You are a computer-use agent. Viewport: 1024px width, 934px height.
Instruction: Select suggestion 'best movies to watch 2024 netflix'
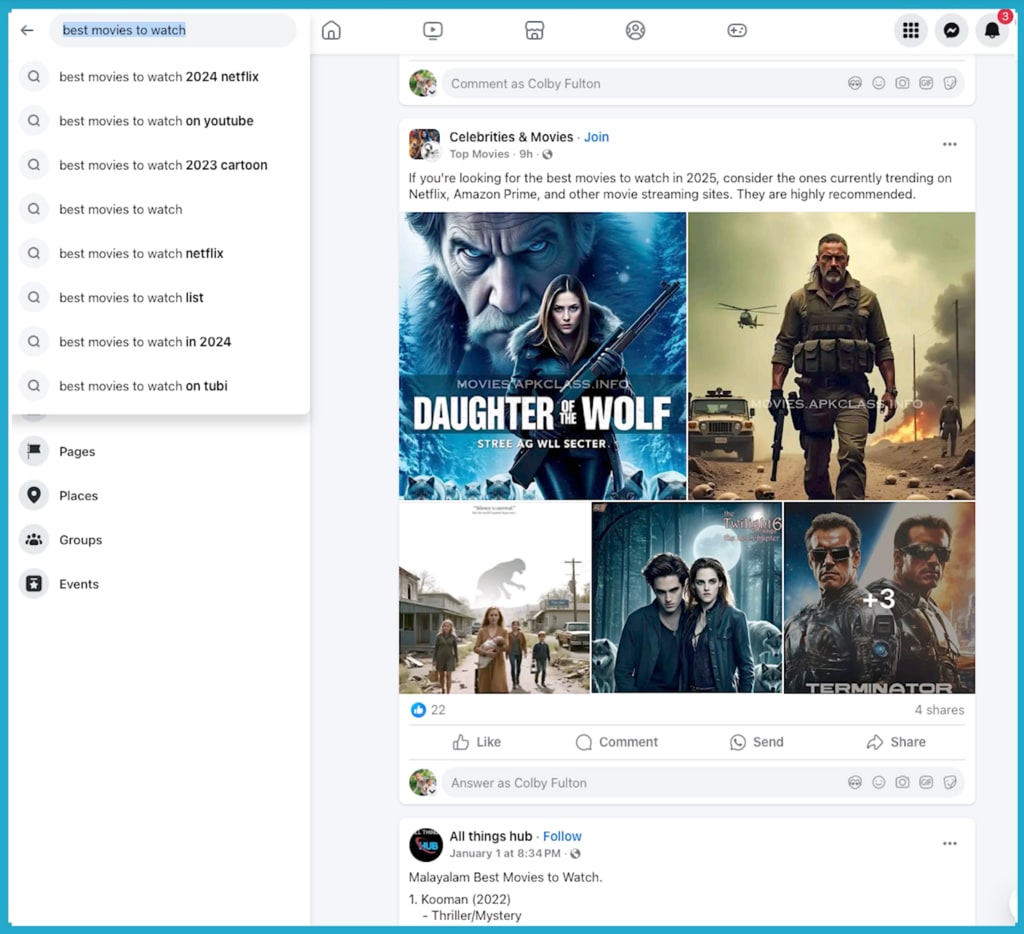pyautogui.click(x=160, y=77)
